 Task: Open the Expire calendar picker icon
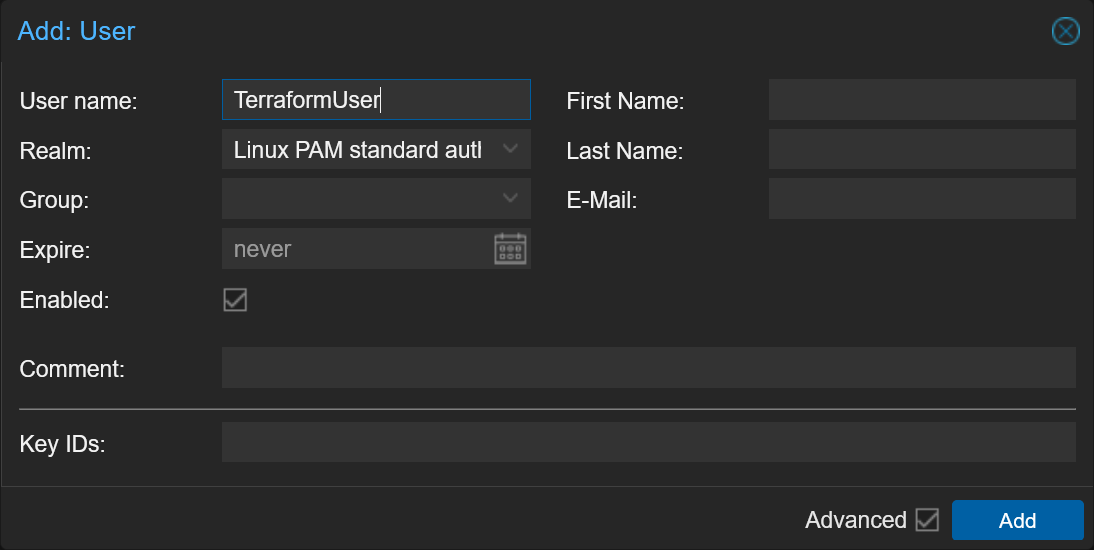510,249
